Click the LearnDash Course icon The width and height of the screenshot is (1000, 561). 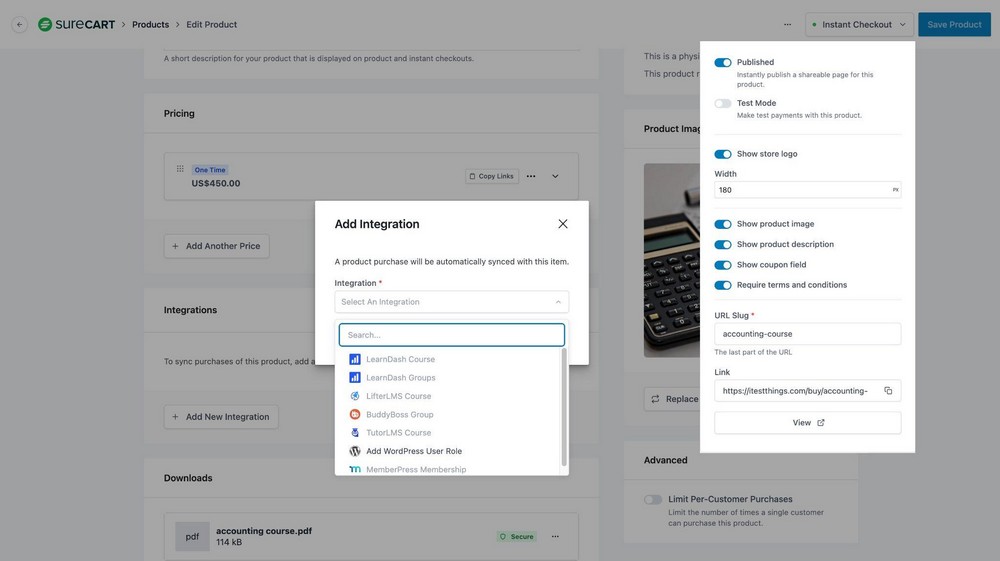(x=355, y=359)
